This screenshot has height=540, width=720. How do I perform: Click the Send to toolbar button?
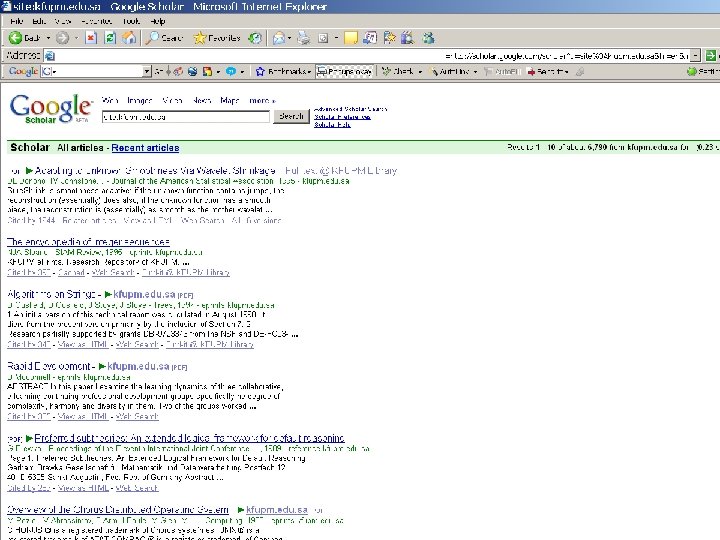coord(546,71)
